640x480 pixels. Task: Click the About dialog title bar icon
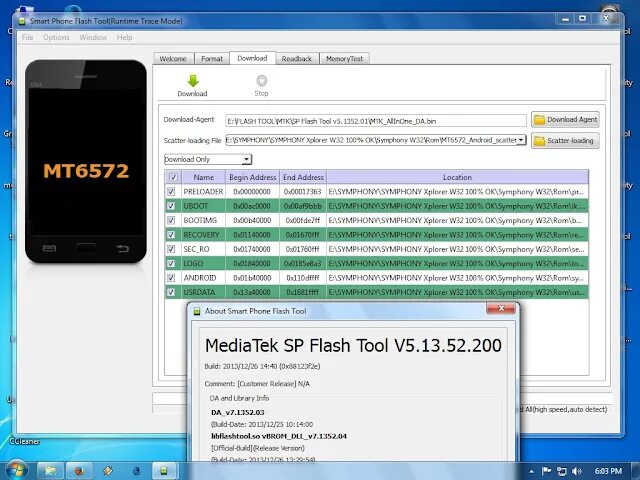197,311
